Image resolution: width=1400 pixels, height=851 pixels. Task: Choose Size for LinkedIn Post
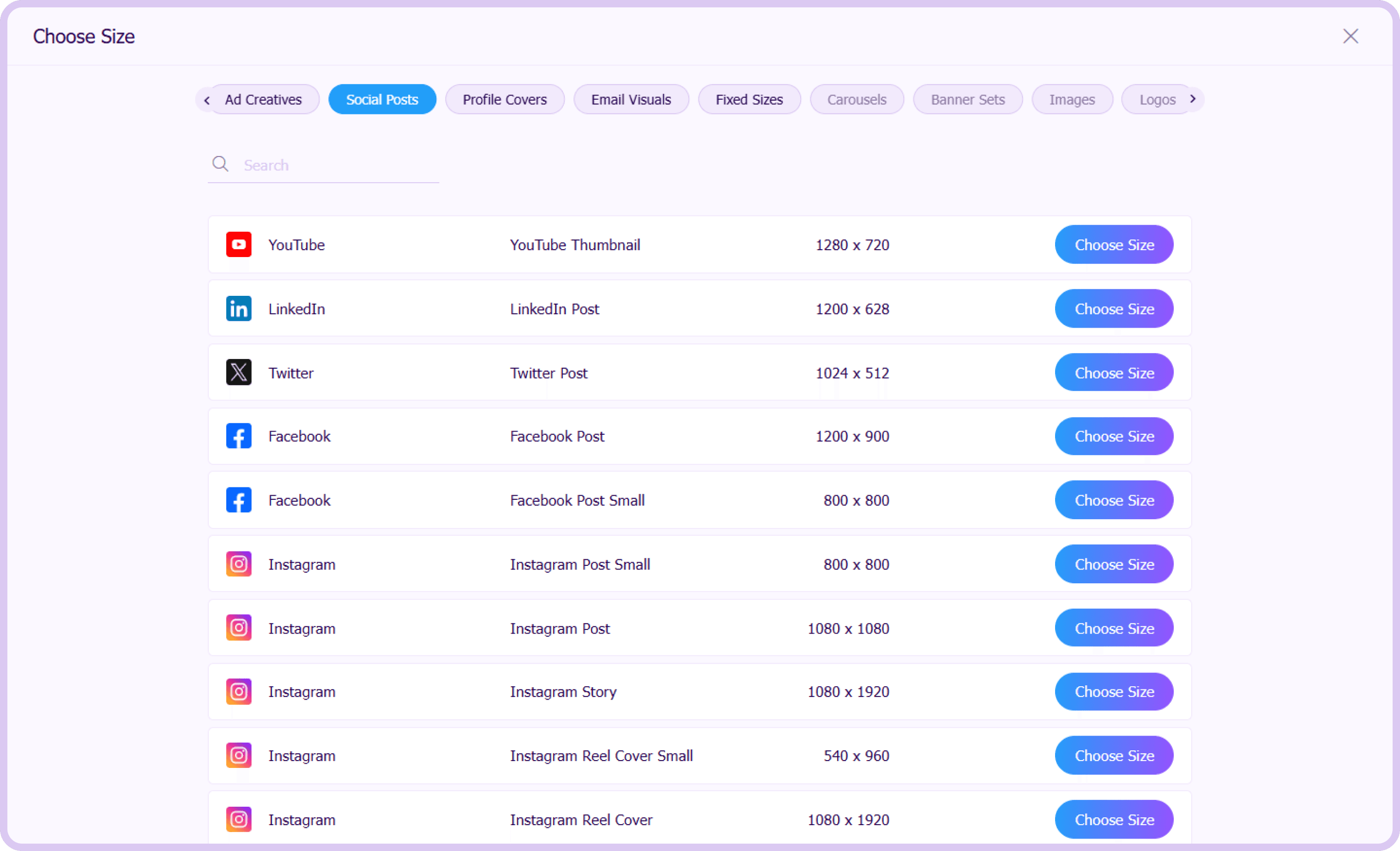tap(1114, 309)
